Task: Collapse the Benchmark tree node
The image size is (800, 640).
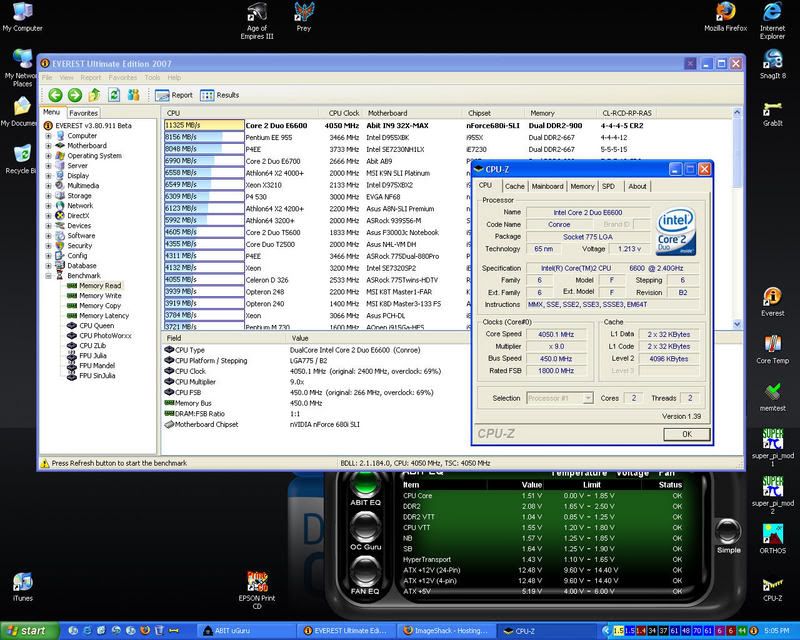Action: pyautogui.click(x=48, y=276)
